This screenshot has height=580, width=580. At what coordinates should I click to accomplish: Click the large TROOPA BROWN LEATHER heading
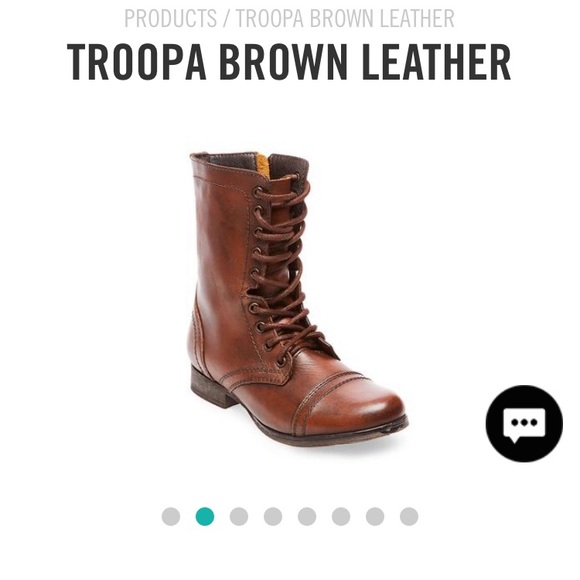(289, 62)
